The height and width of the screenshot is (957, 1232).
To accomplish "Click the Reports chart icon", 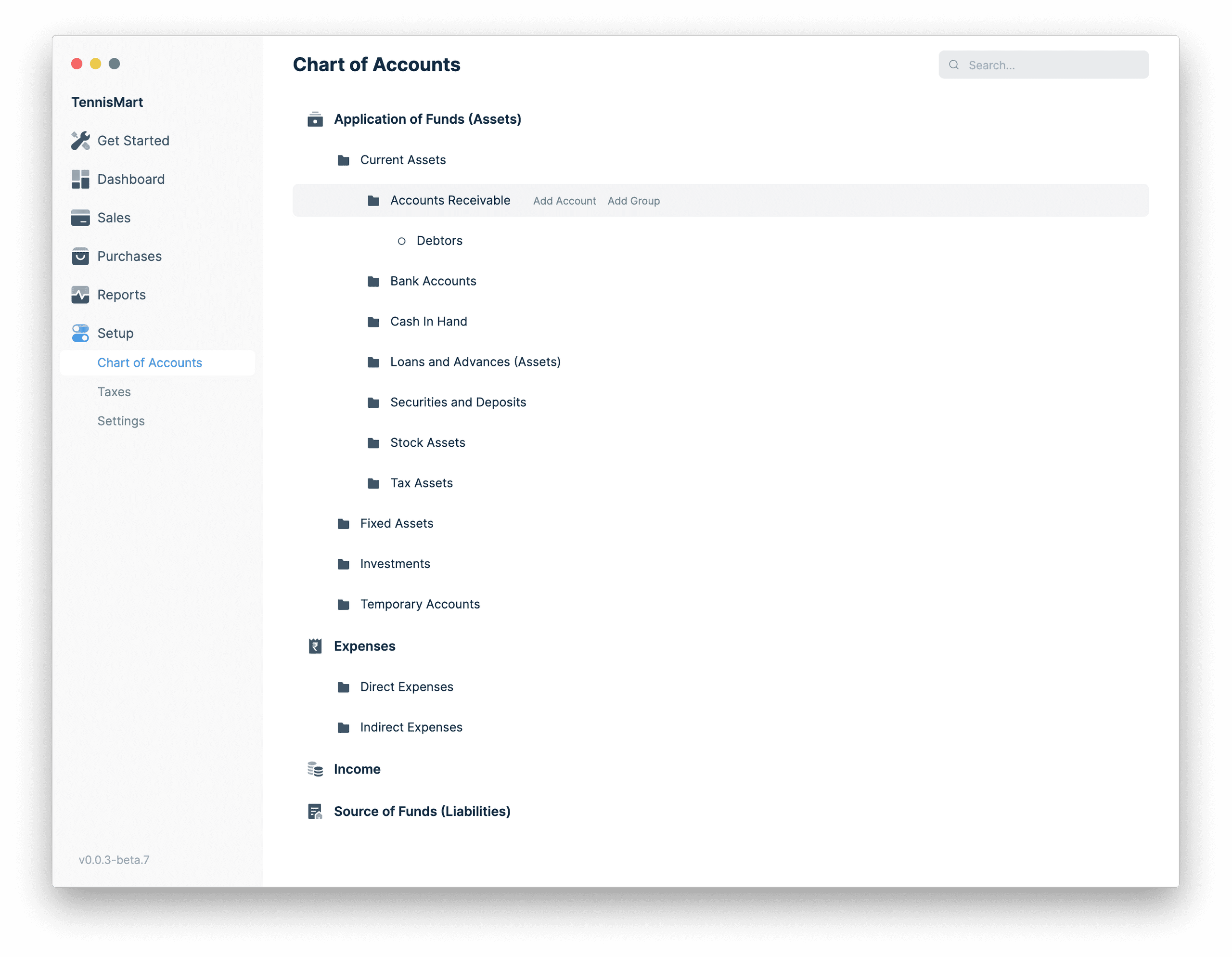I will point(80,295).
